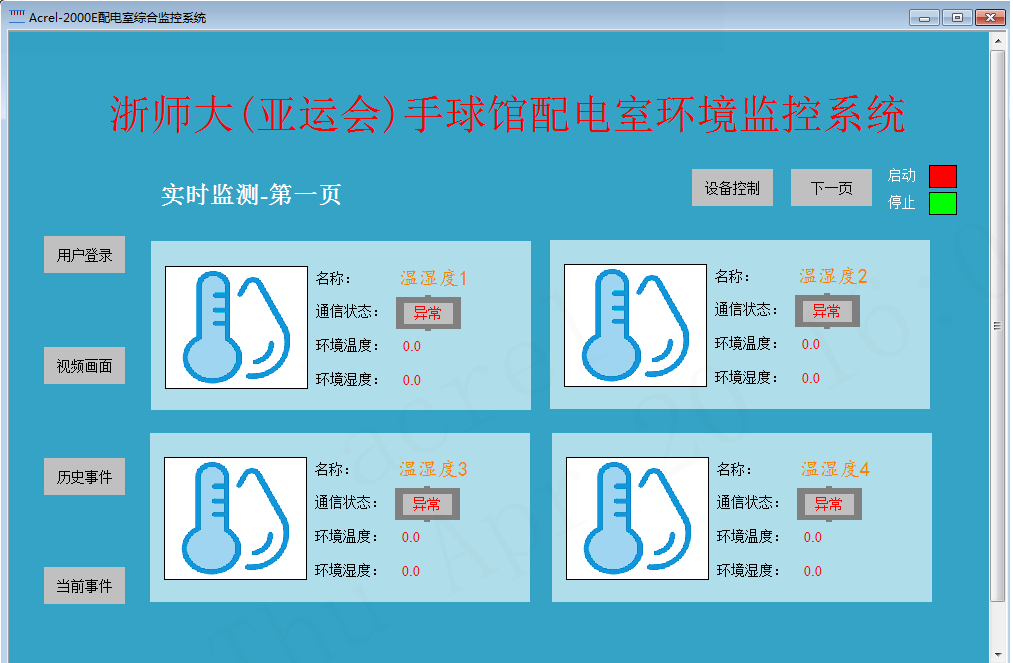Click 环境湿度 value 0.0 of 温湿度4

(x=813, y=571)
